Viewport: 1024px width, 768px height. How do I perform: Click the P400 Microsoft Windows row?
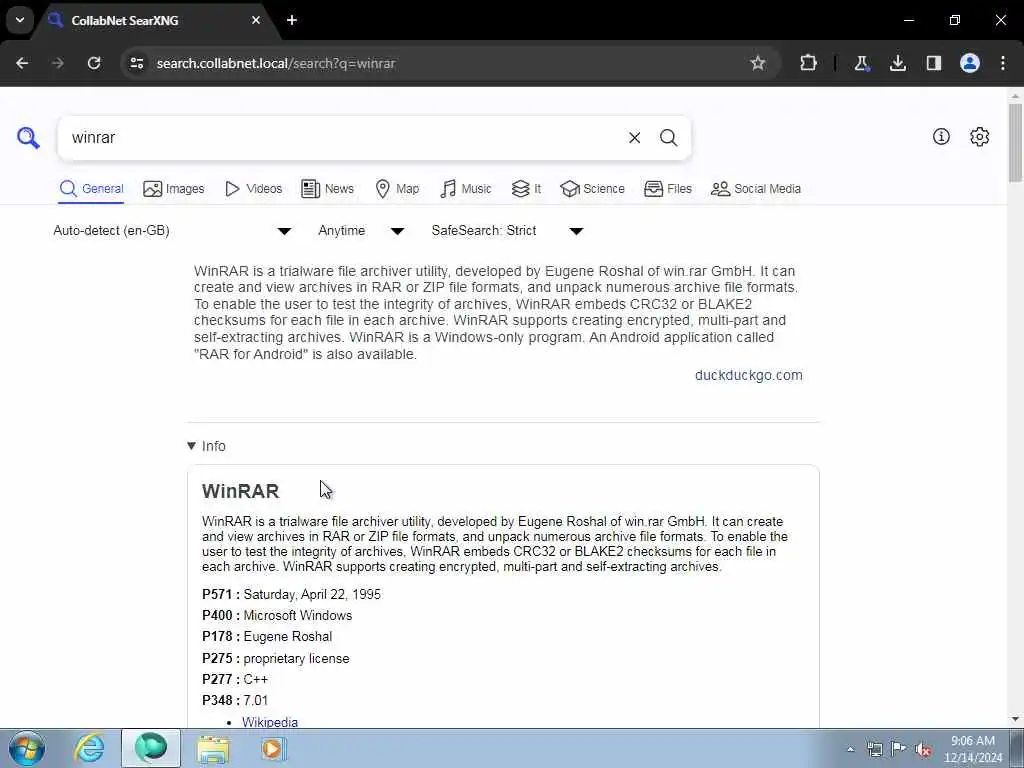pyautogui.click(x=277, y=615)
